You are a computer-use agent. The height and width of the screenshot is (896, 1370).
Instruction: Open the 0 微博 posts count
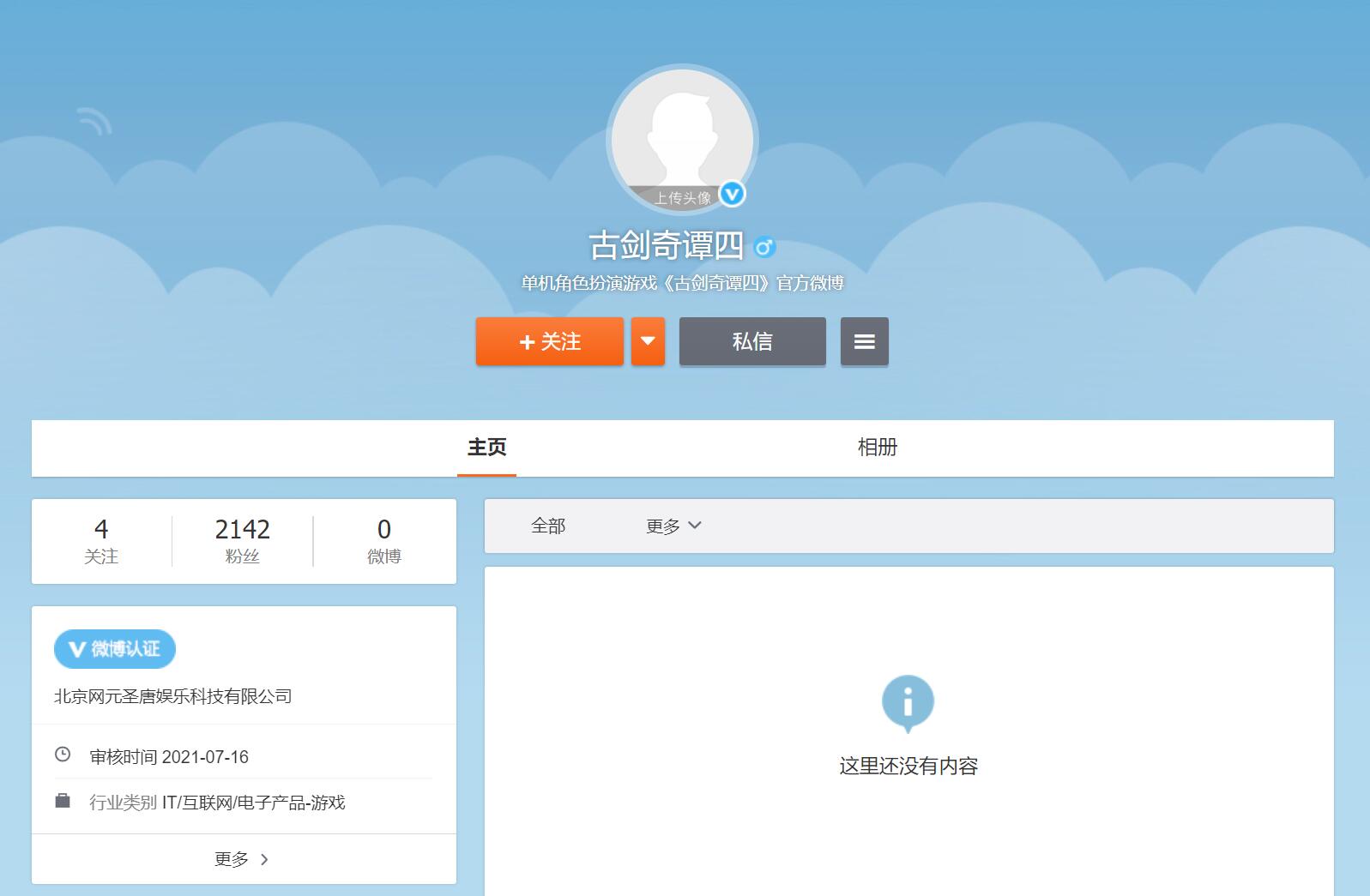click(x=383, y=541)
